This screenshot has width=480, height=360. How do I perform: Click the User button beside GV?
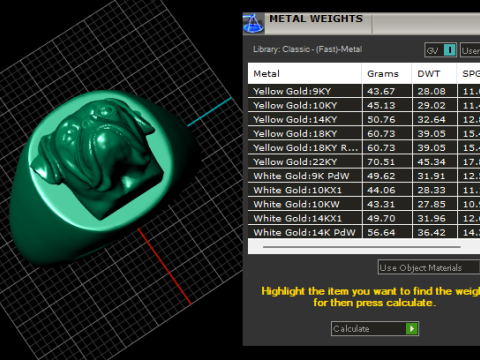coord(470,50)
